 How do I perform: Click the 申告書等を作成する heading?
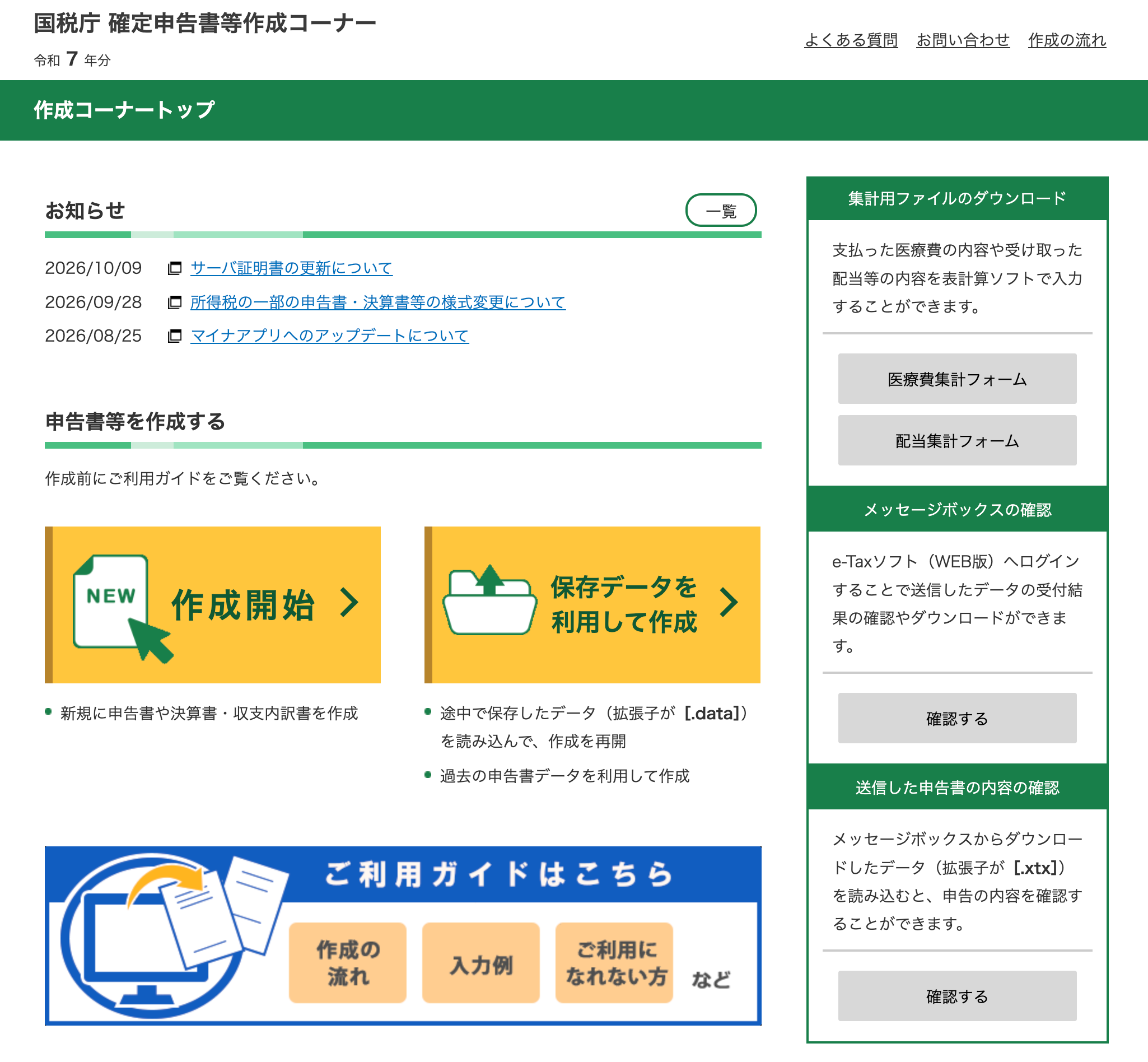tap(135, 422)
